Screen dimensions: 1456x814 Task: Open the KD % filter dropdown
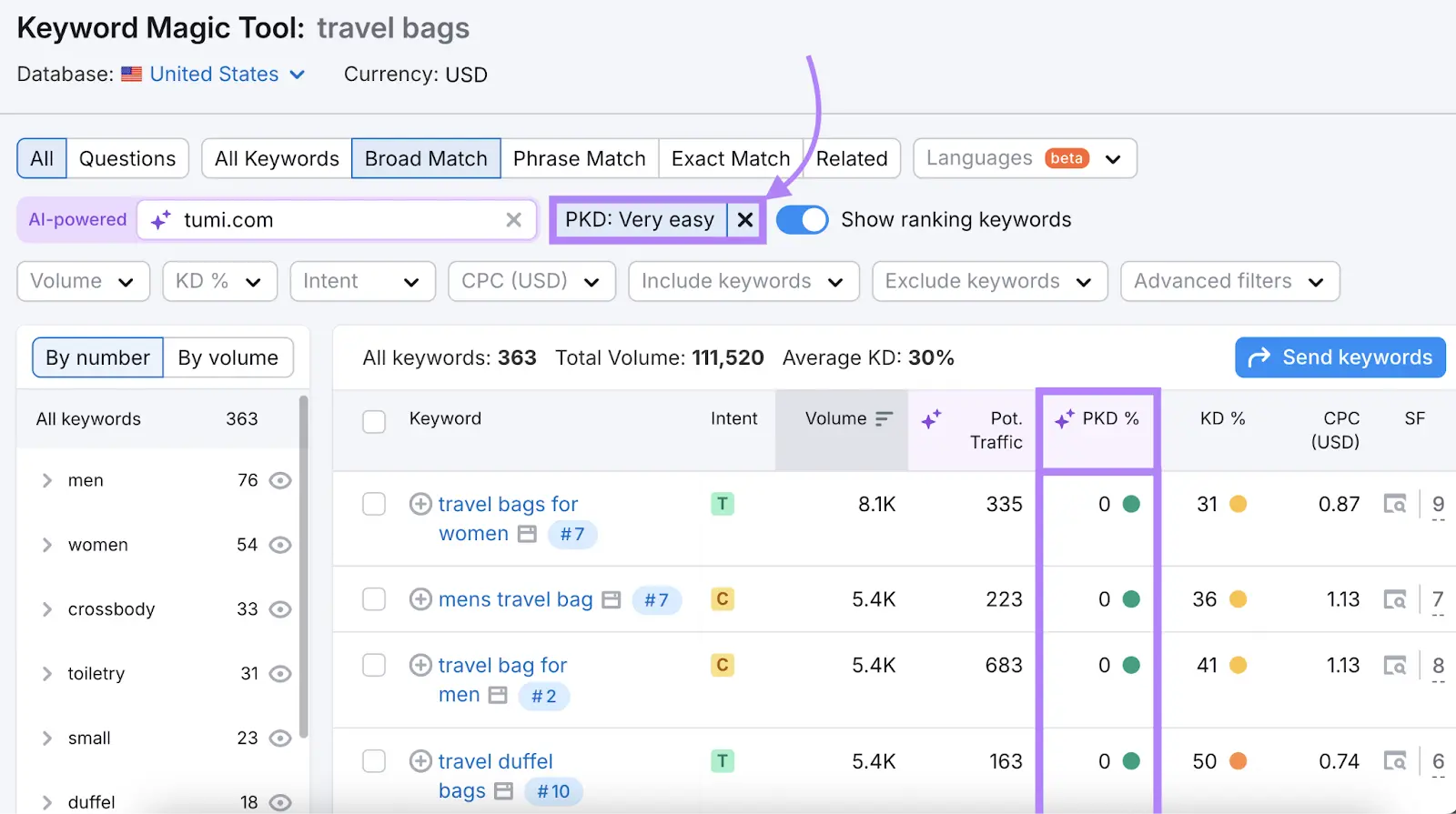point(219,282)
